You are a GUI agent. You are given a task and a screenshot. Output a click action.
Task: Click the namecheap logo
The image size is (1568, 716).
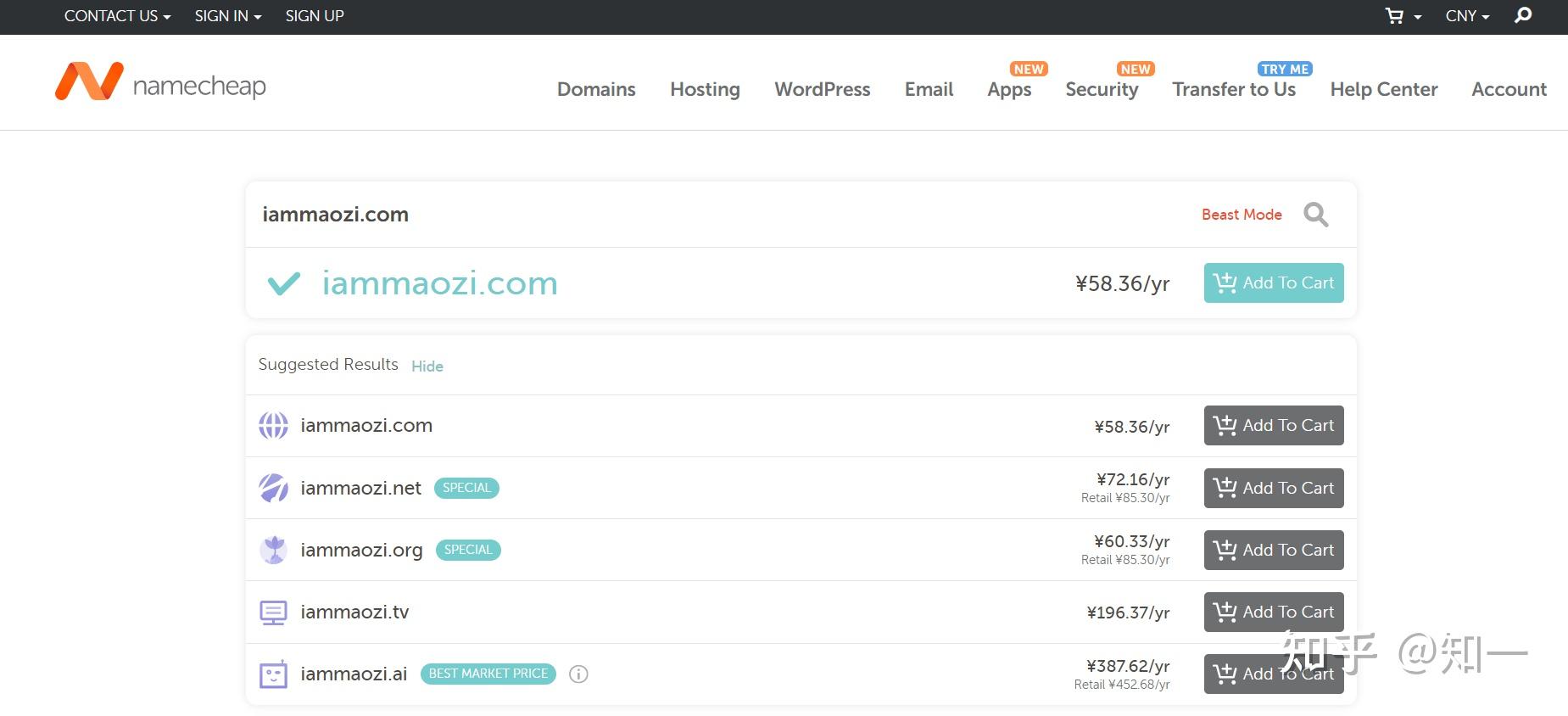[160, 82]
